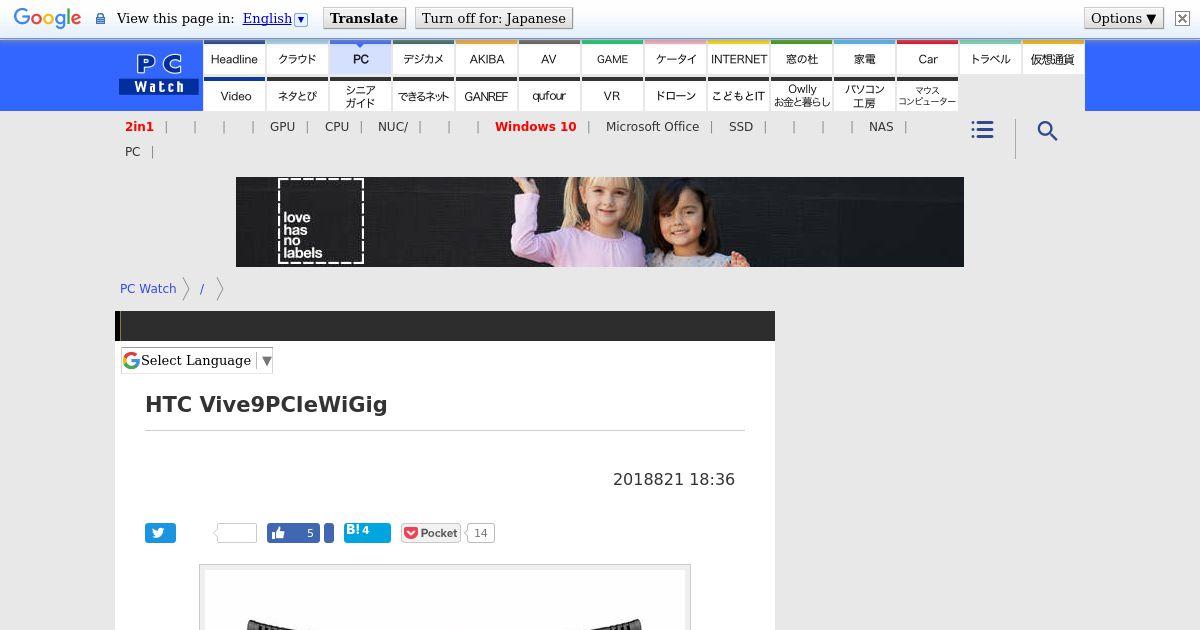Click the Pocket count 14

480,533
